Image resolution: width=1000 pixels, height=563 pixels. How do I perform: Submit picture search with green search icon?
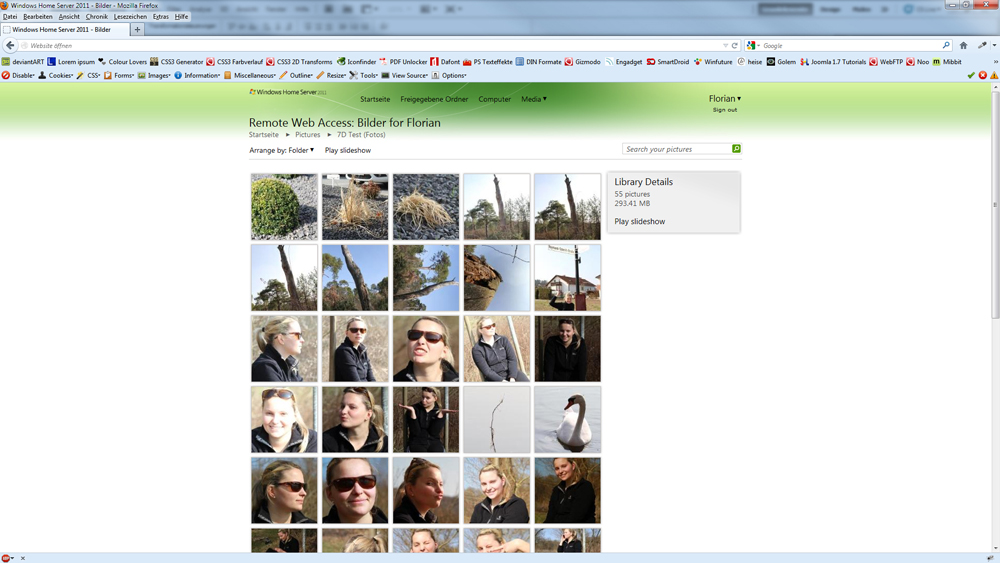click(x=736, y=149)
